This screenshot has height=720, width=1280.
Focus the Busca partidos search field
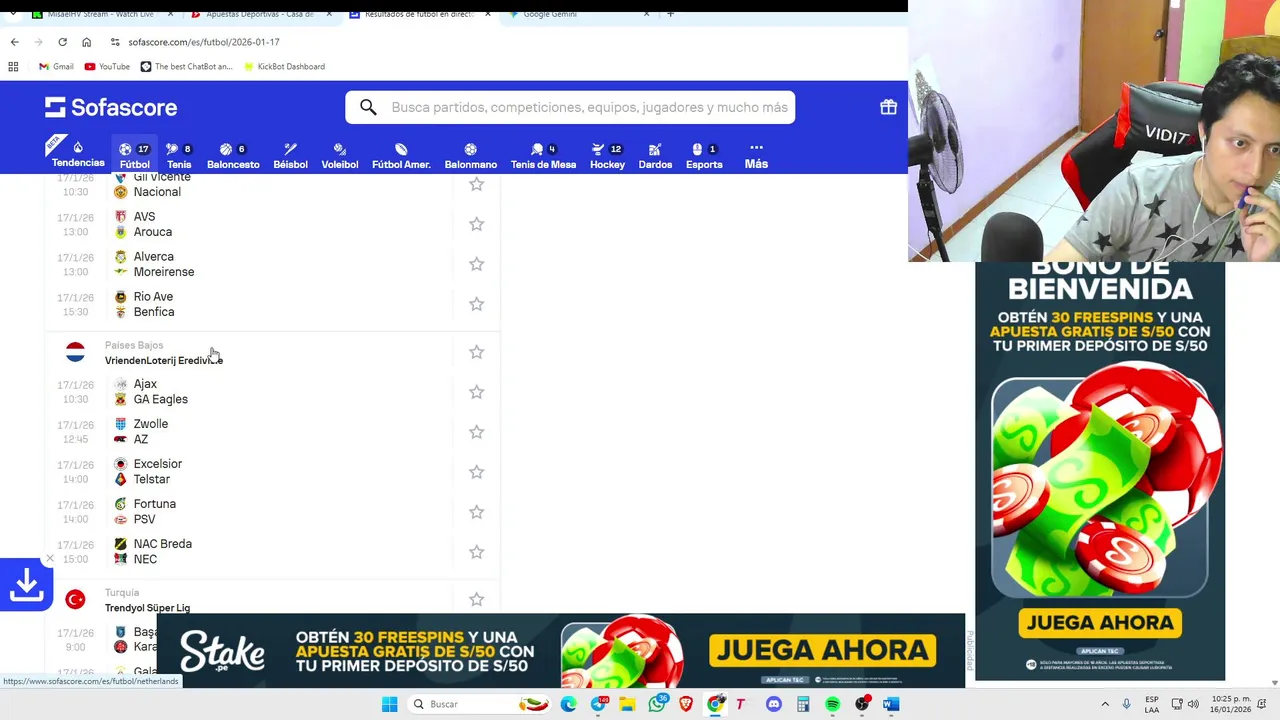570,107
